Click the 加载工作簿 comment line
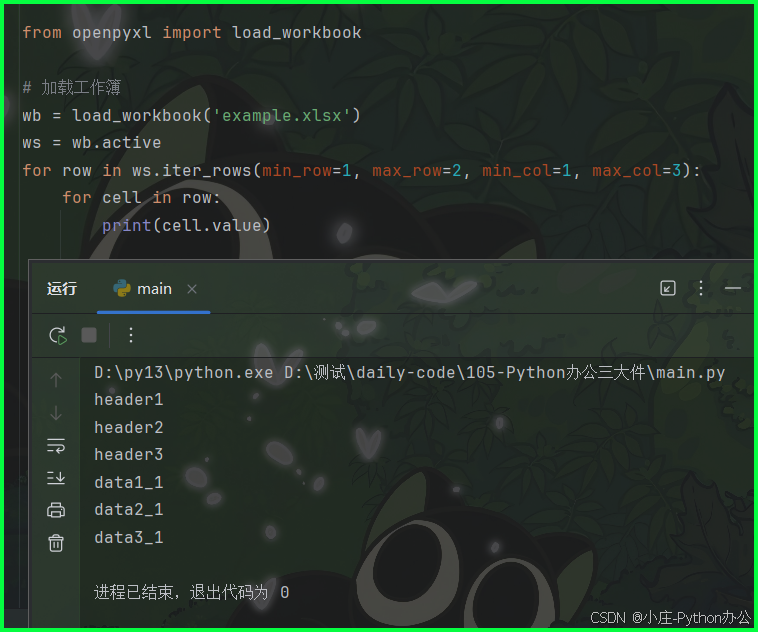This screenshot has width=758, height=632. [72, 88]
